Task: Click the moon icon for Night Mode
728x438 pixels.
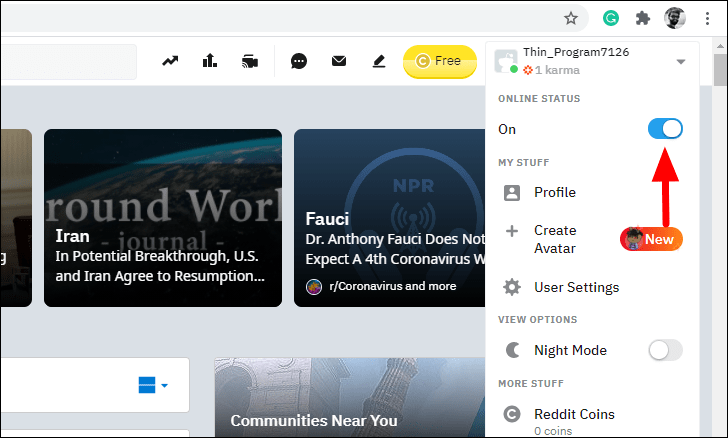Action: 512,350
